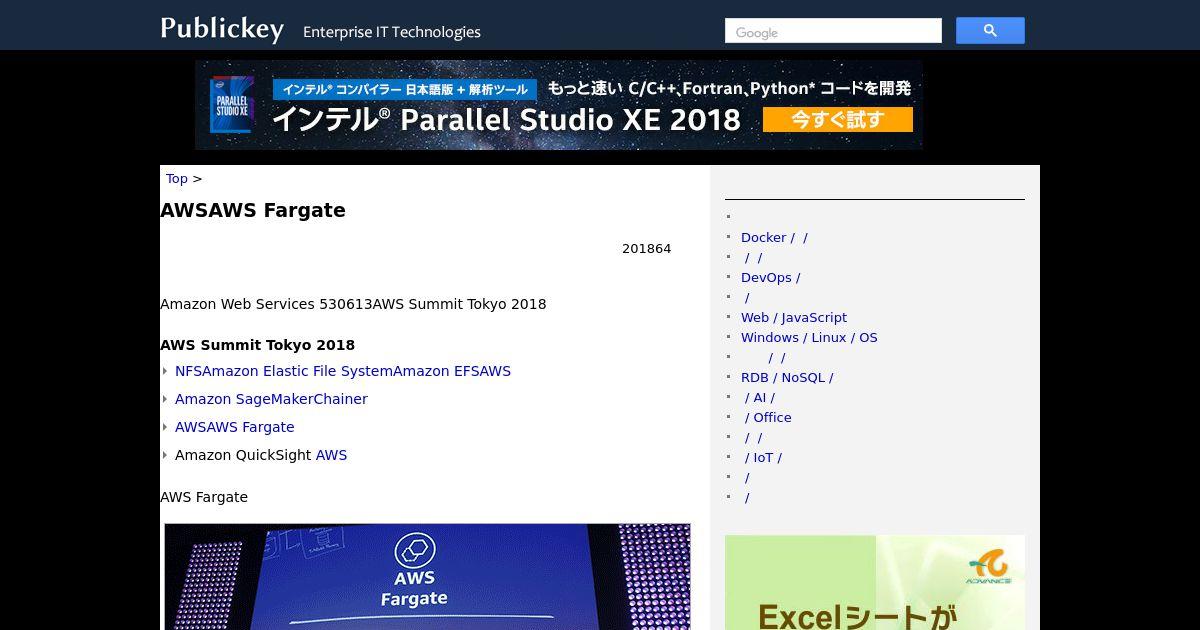1200x630 pixels.
Task: Open the Amazon SageMakerChainer article link
Action: [x=271, y=399]
